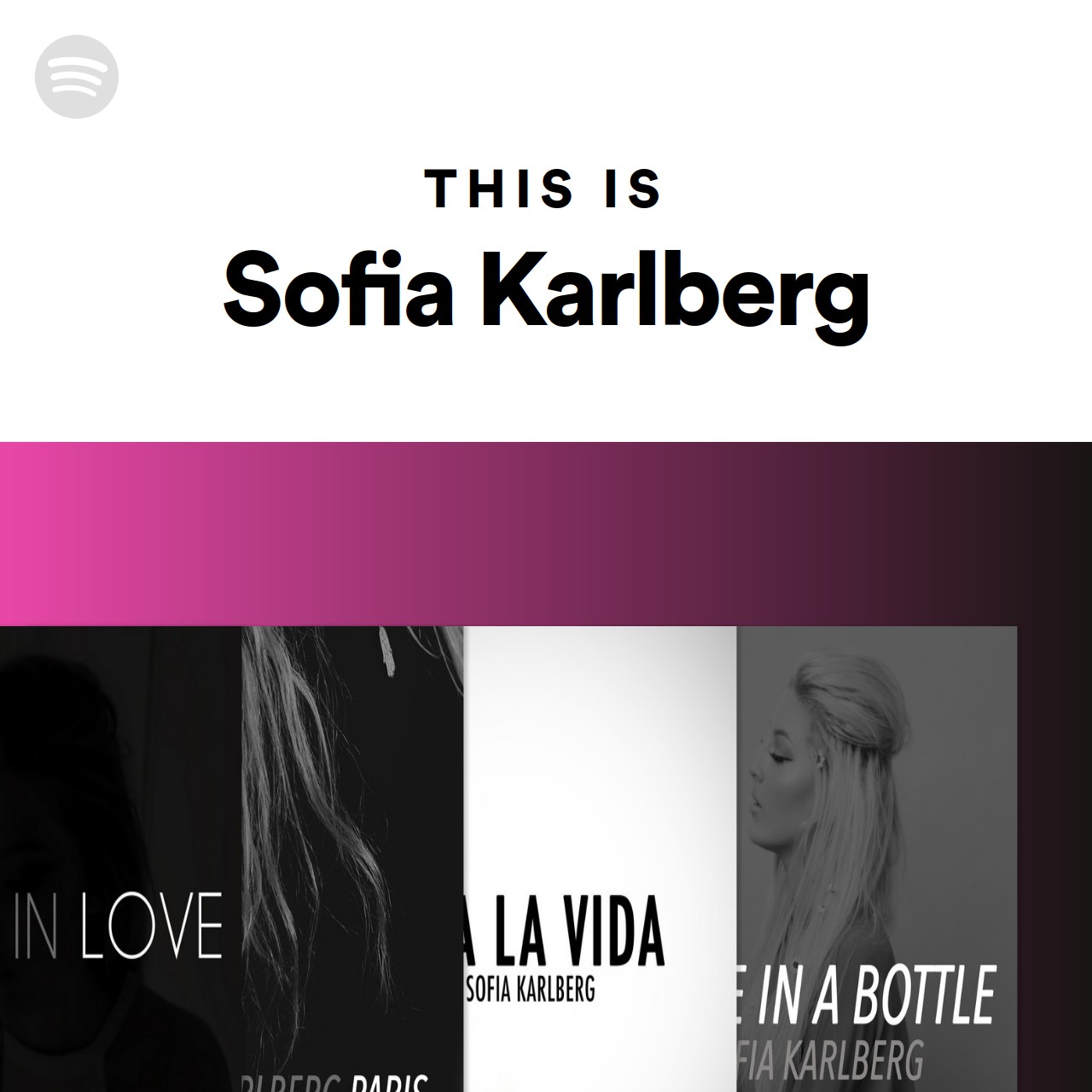Click the dark strip beside the bottle cover
The image size is (1092, 1092).
(x=1054, y=859)
